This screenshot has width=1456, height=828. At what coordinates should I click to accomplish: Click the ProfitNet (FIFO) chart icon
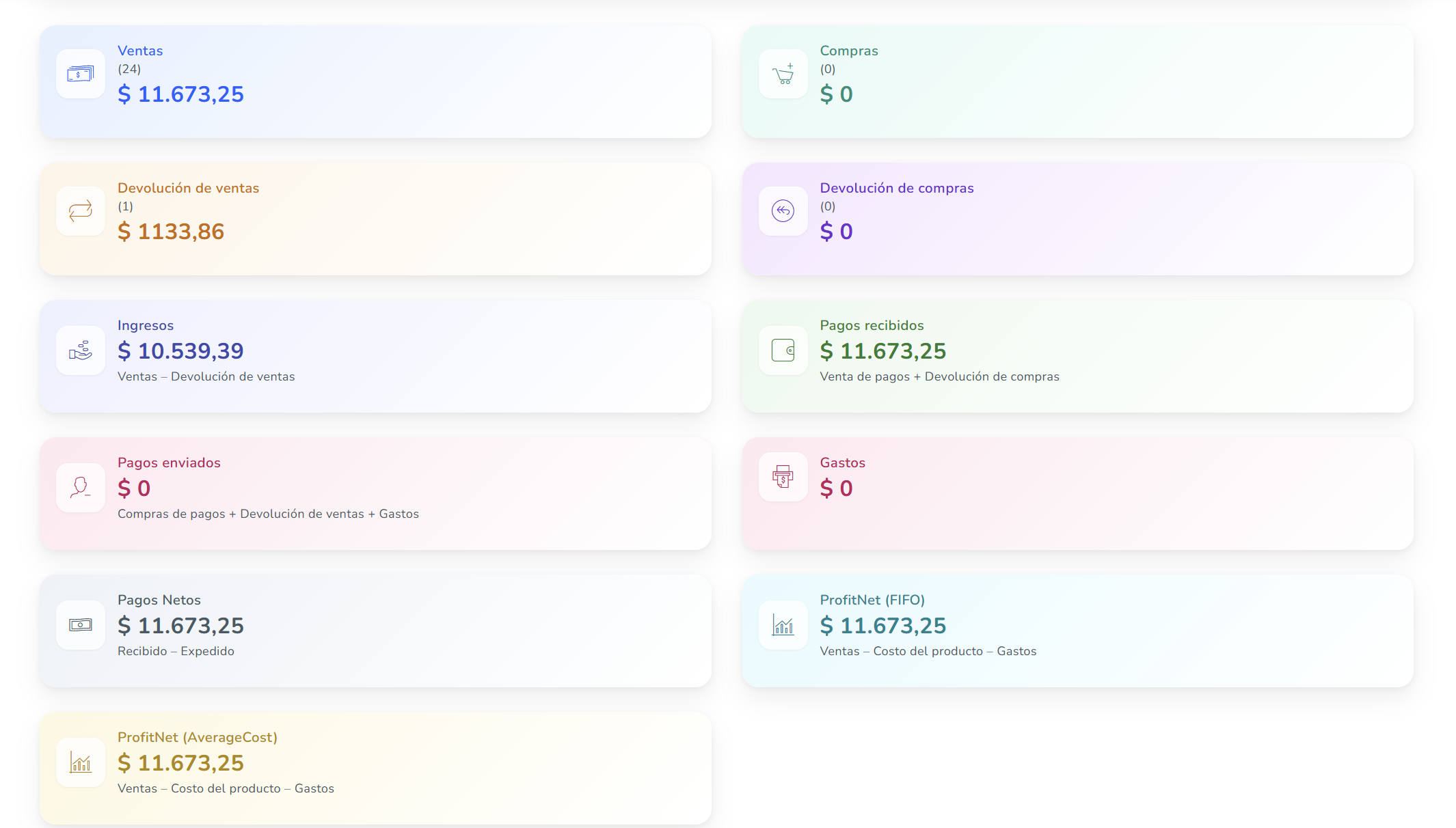[x=783, y=625]
